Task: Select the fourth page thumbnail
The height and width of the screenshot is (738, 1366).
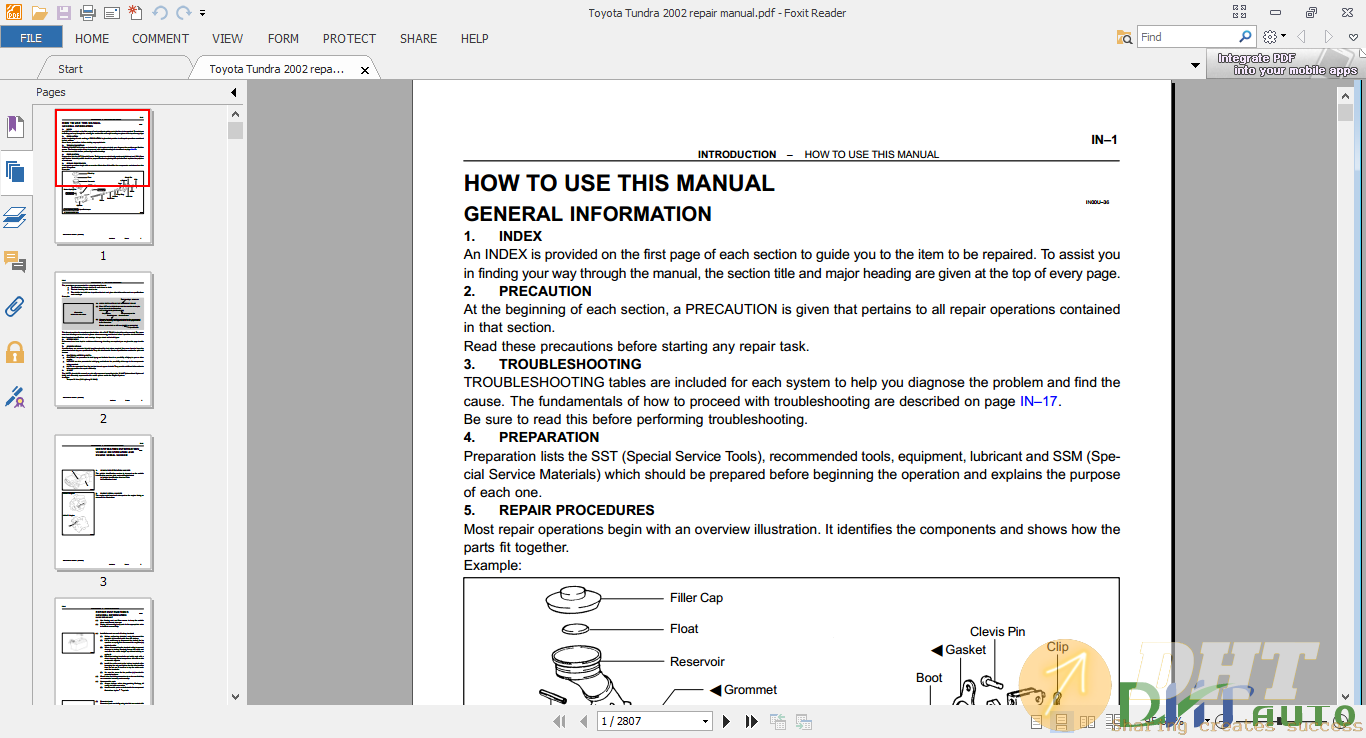Action: [x=103, y=651]
